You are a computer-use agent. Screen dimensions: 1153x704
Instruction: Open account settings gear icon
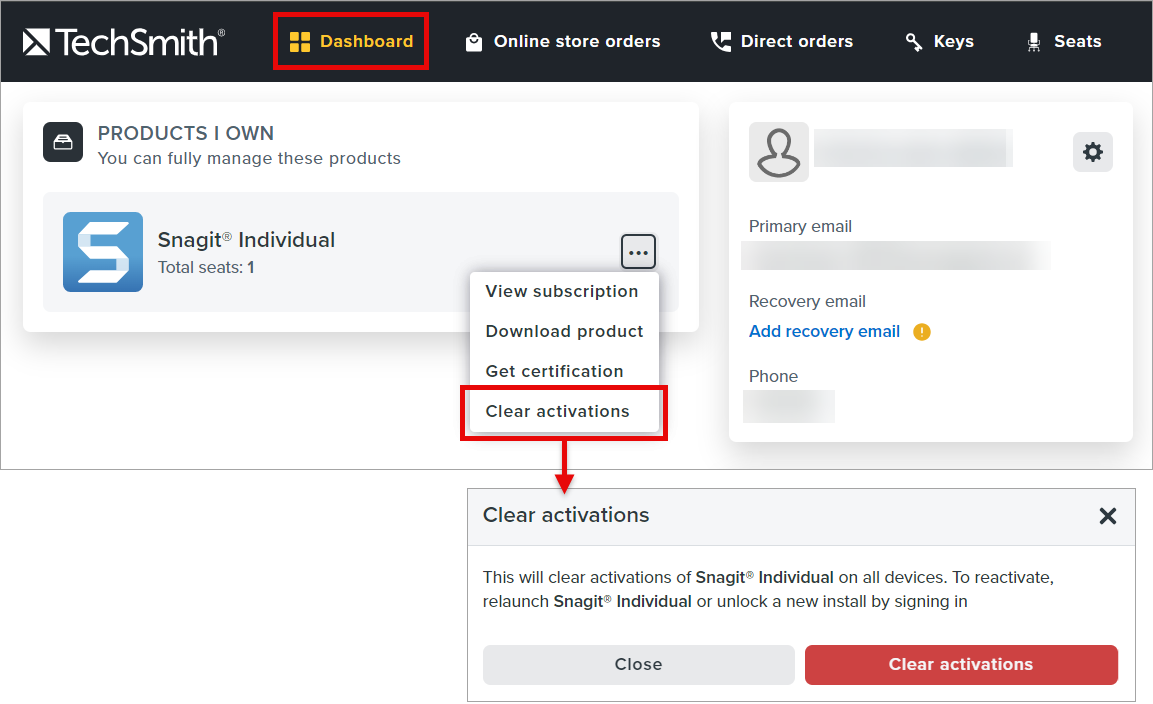(1093, 152)
